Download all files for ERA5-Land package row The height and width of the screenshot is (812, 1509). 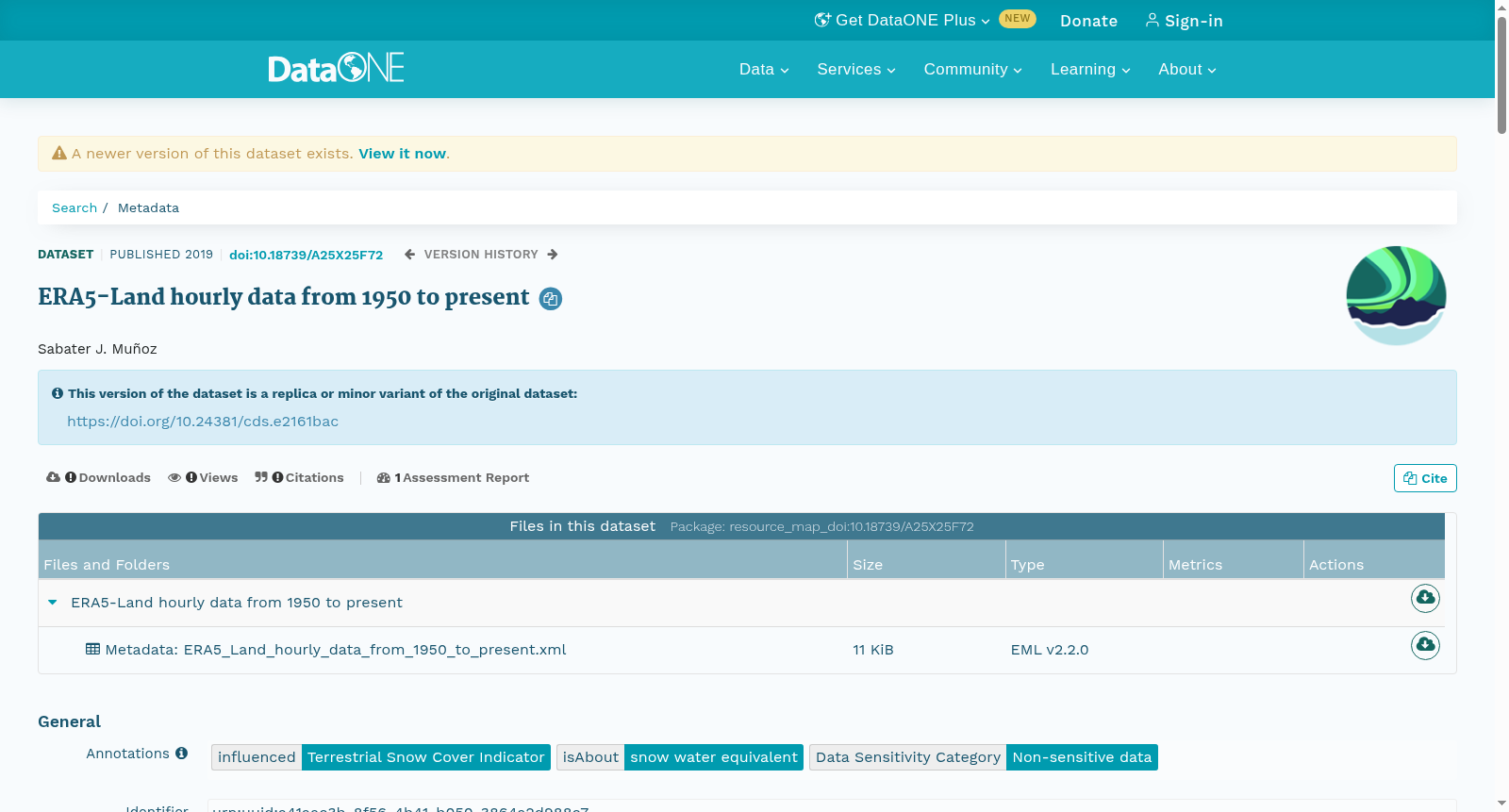1425,598
